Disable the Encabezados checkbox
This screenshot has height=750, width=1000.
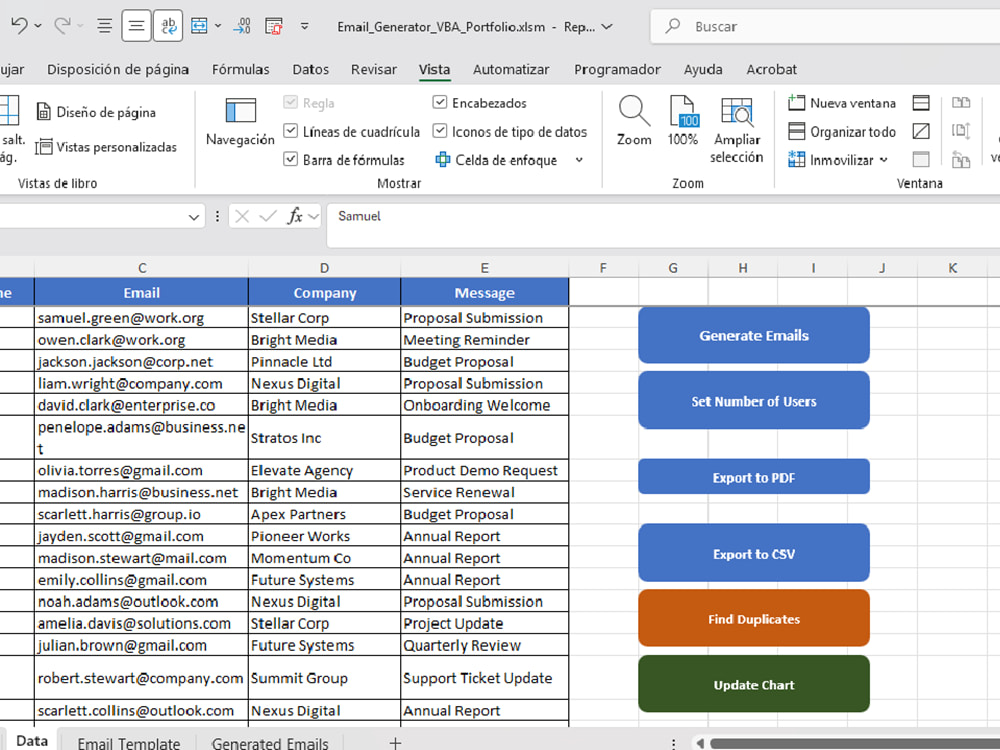click(x=439, y=102)
